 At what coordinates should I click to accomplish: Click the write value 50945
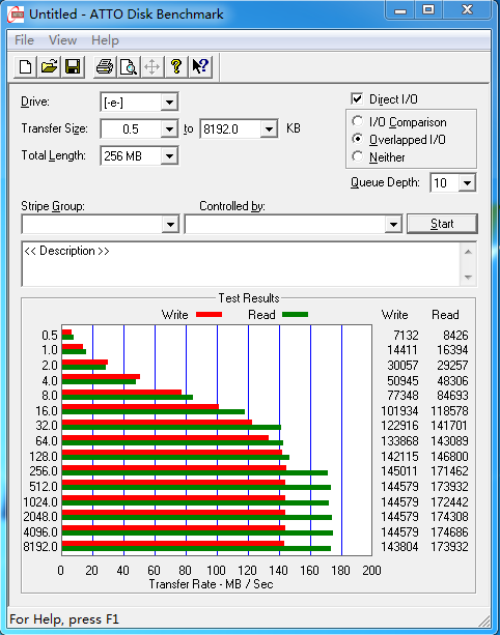[403, 381]
